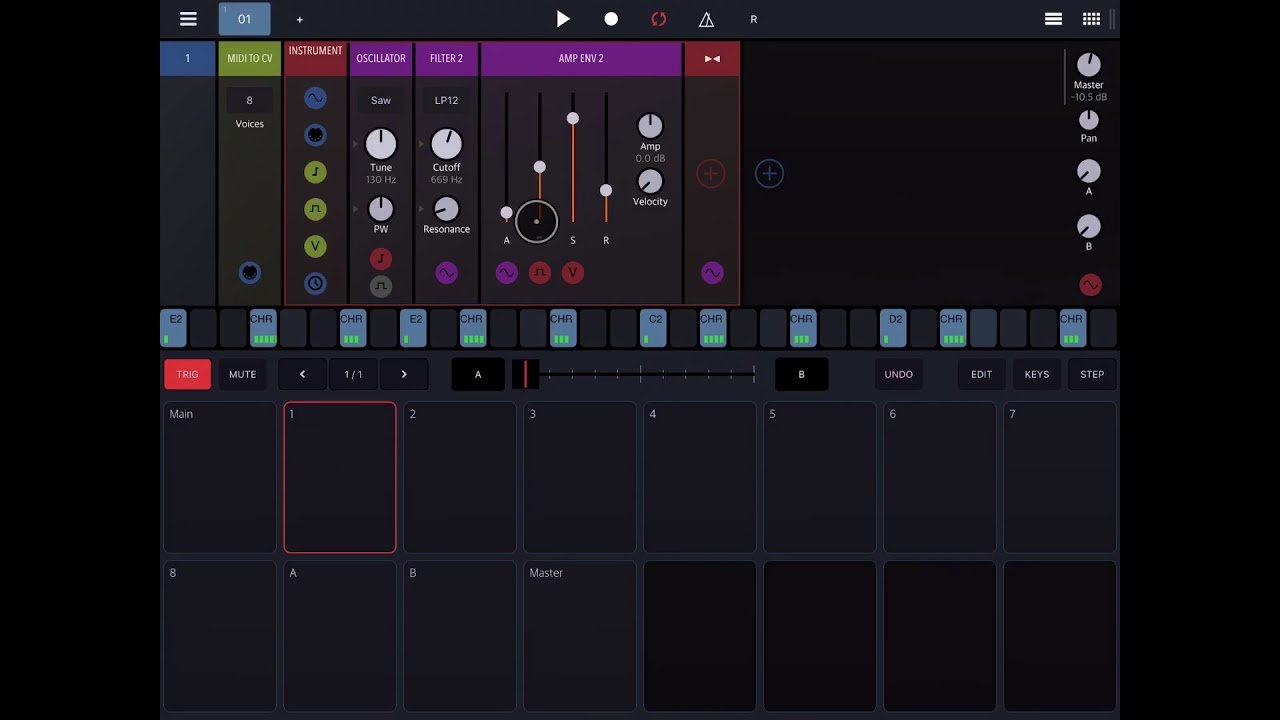Open the AMP ENV 2 module header

(x=581, y=58)
